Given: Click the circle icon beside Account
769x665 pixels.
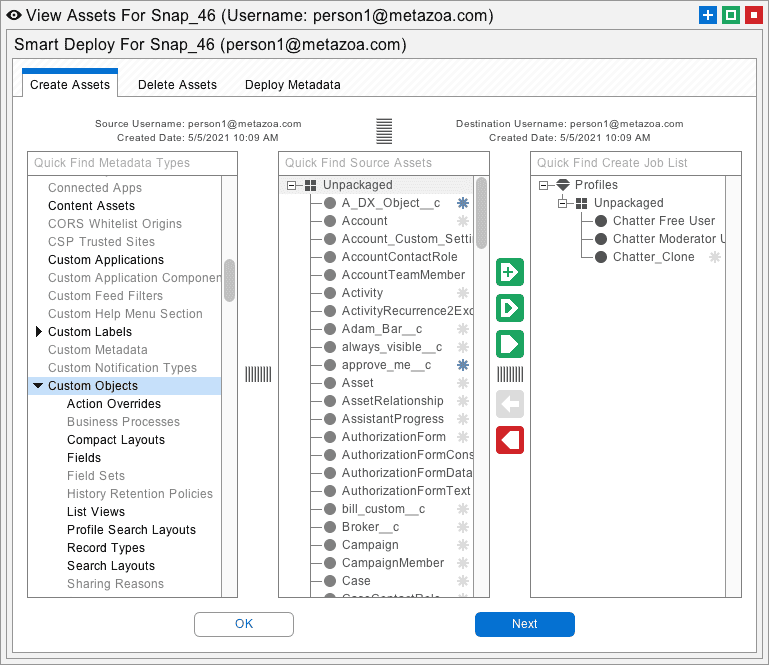Looking at the screenshot, I should [x=330, y=221].
